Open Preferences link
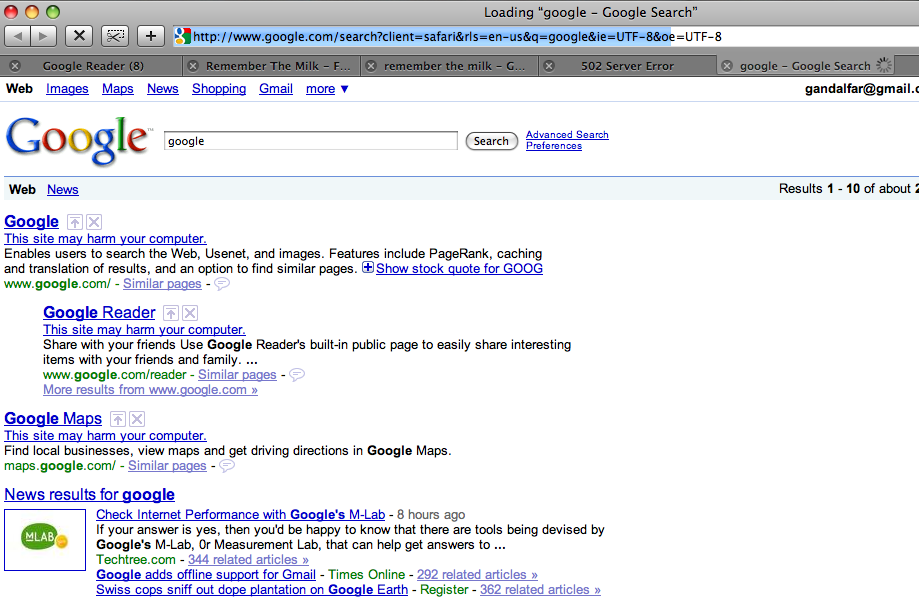The width and height of the screenshot is (919, 599). click(x=554, y=146)
